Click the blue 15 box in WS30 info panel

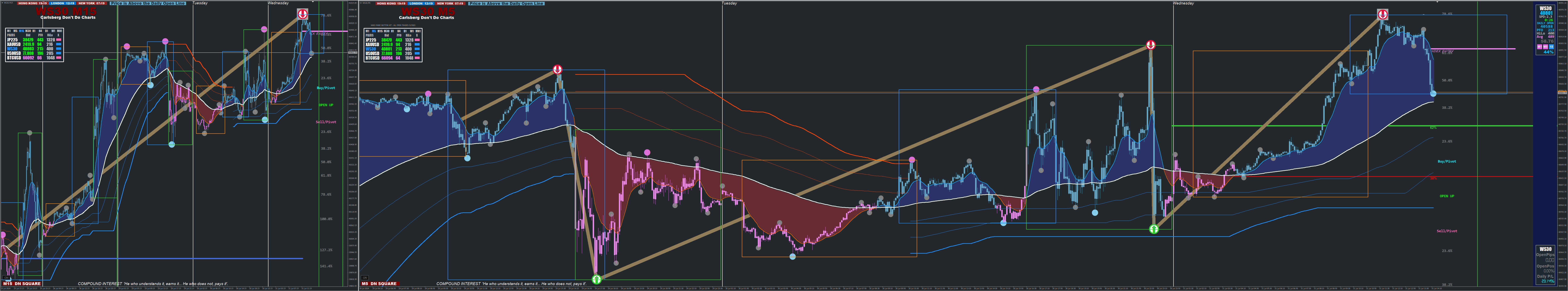tap(1552, 47)
